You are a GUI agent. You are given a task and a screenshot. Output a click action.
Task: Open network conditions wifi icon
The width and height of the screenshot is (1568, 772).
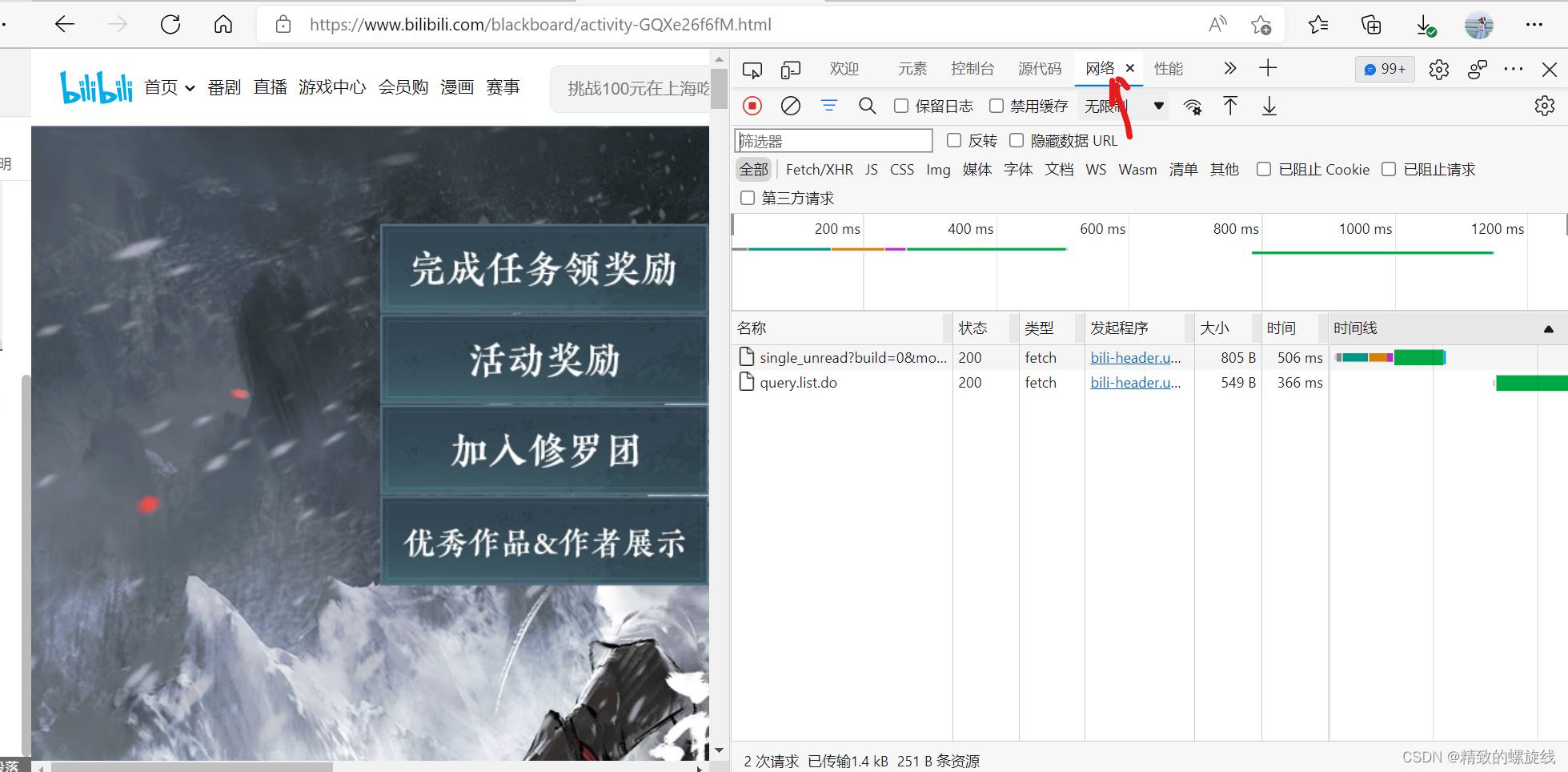[1193, 107]
